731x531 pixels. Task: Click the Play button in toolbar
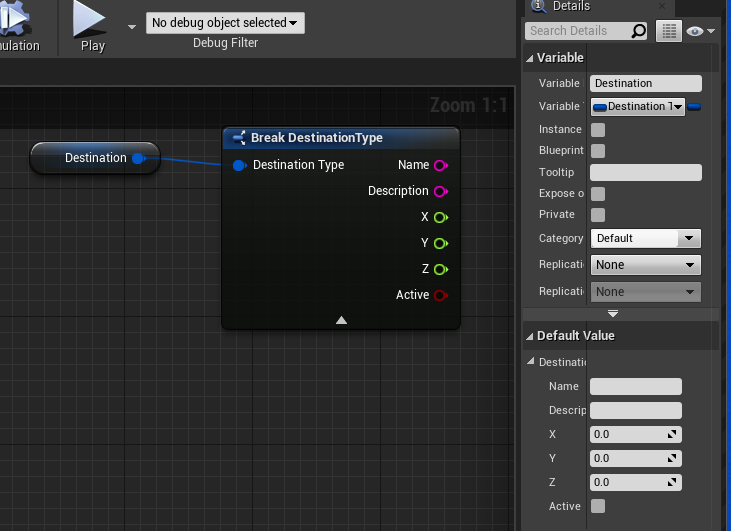click(91, 26)
